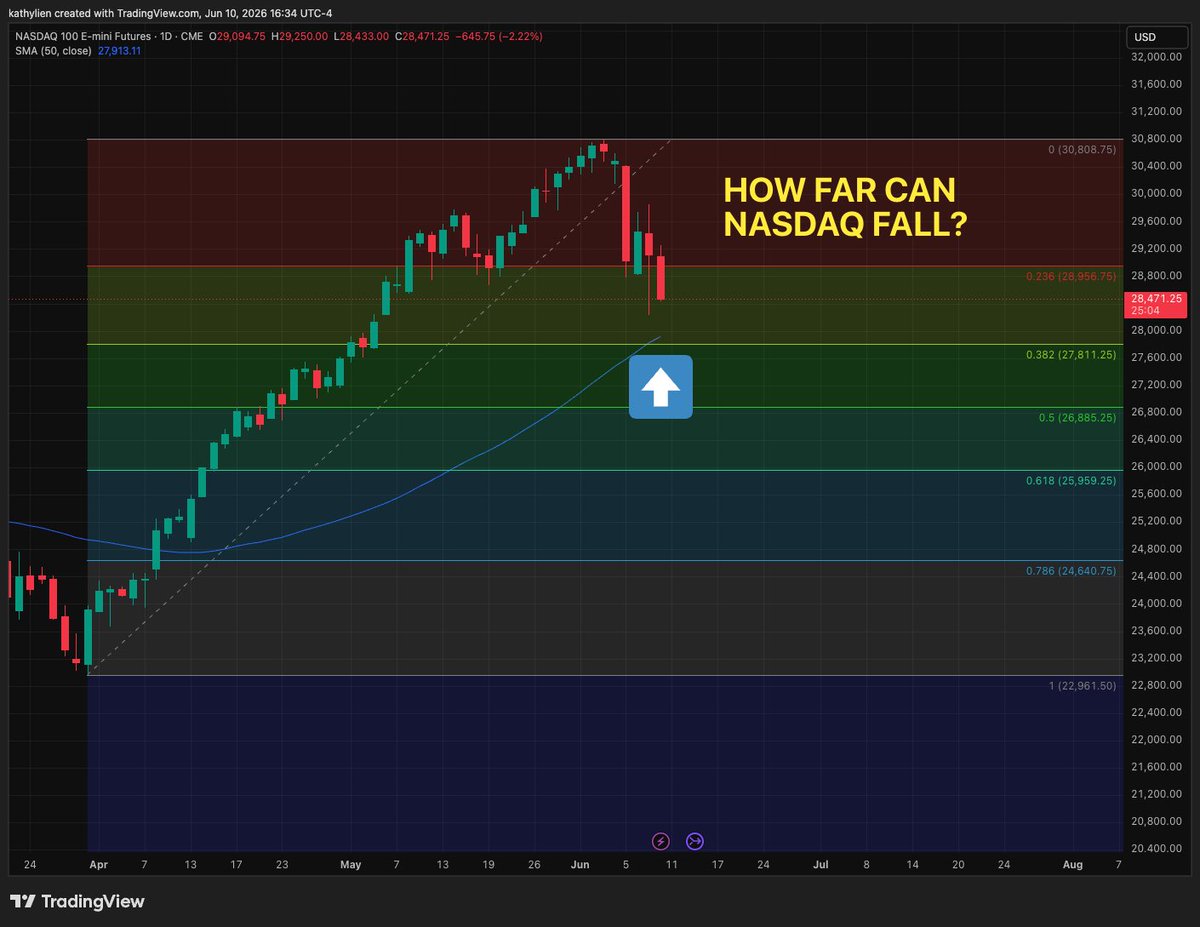Click the 20,400.00 price axis label

coord(1157,849)
